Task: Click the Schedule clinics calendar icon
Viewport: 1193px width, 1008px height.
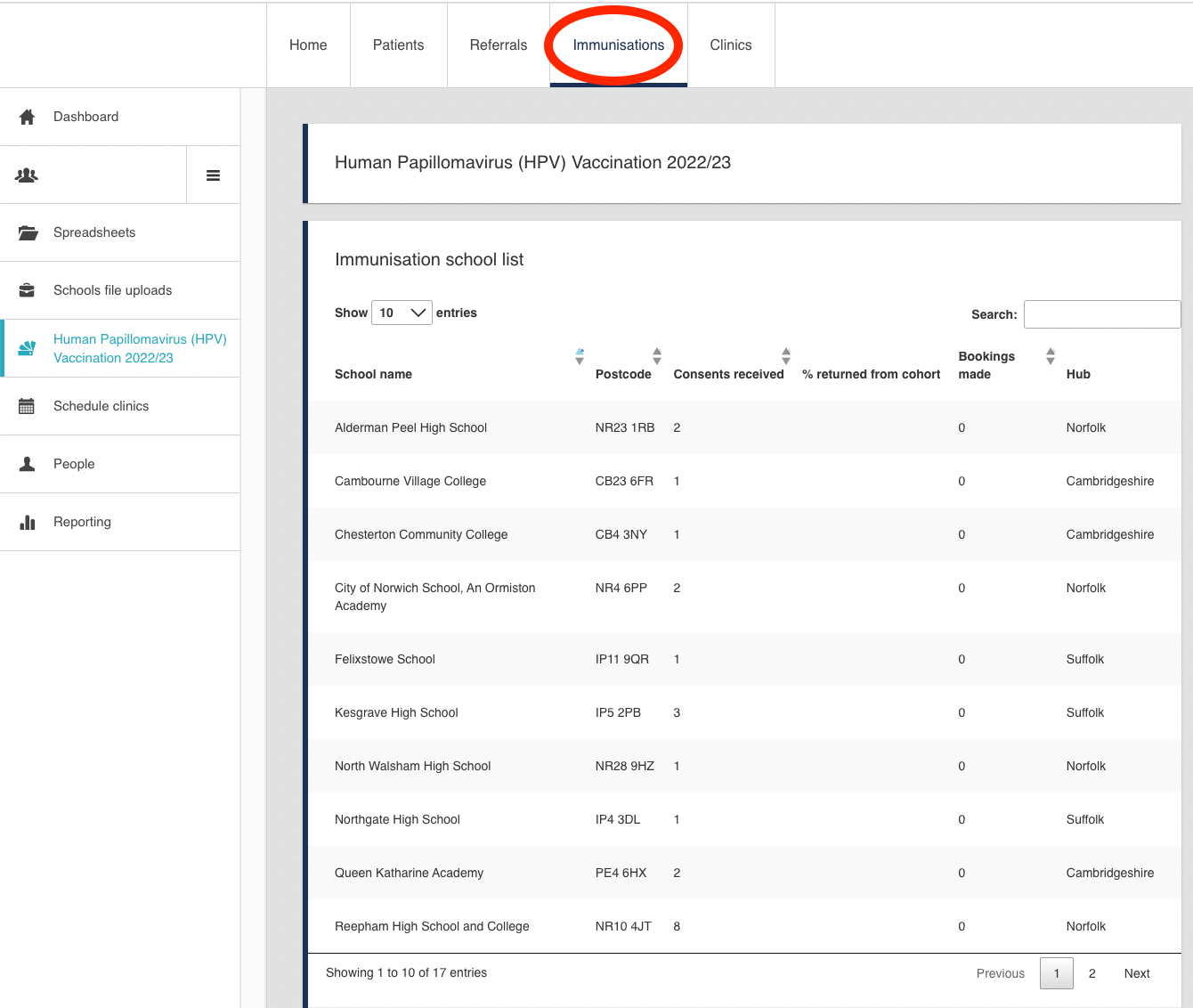Action: (27, 406)
